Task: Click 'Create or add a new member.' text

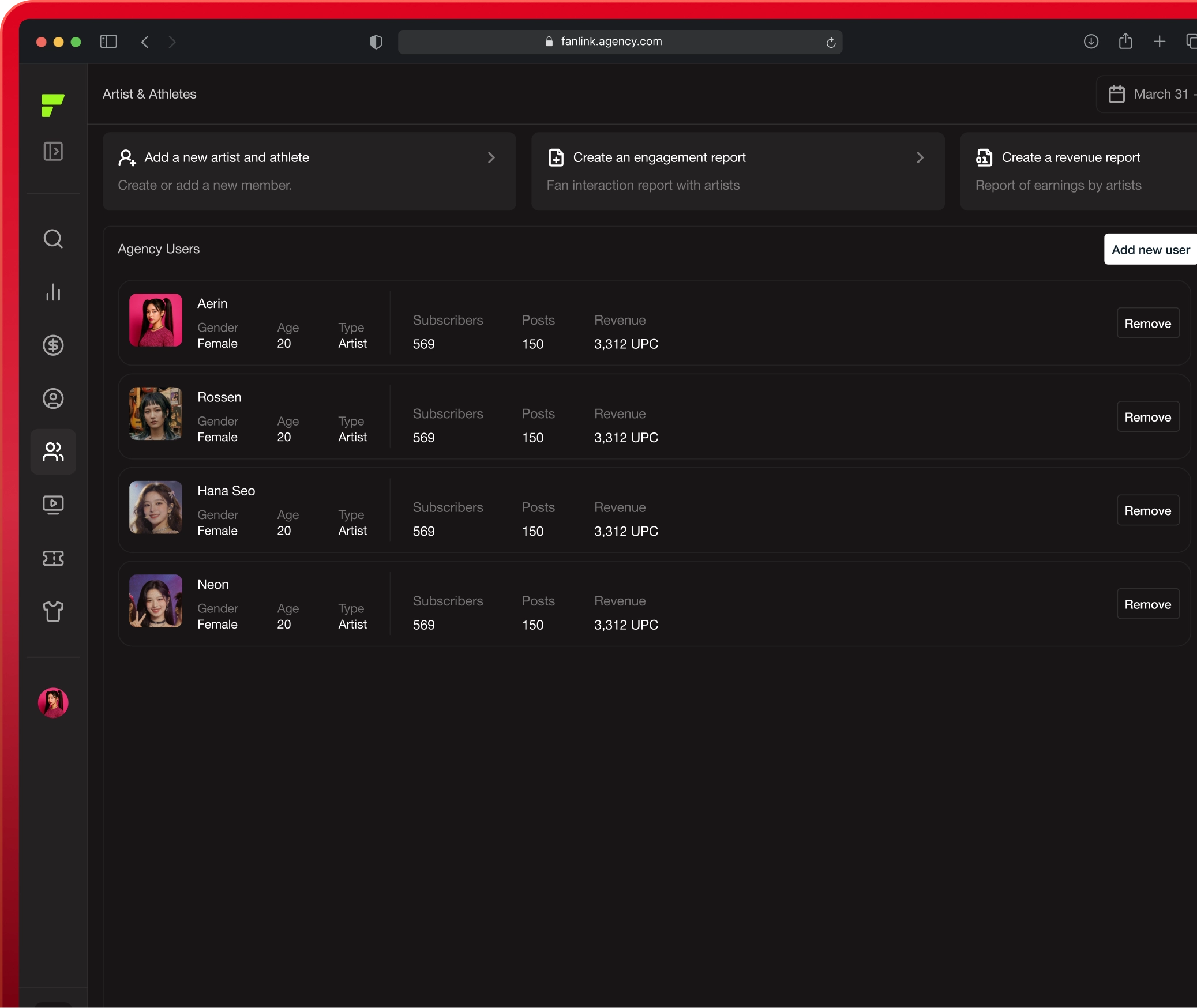Action: 205,185
